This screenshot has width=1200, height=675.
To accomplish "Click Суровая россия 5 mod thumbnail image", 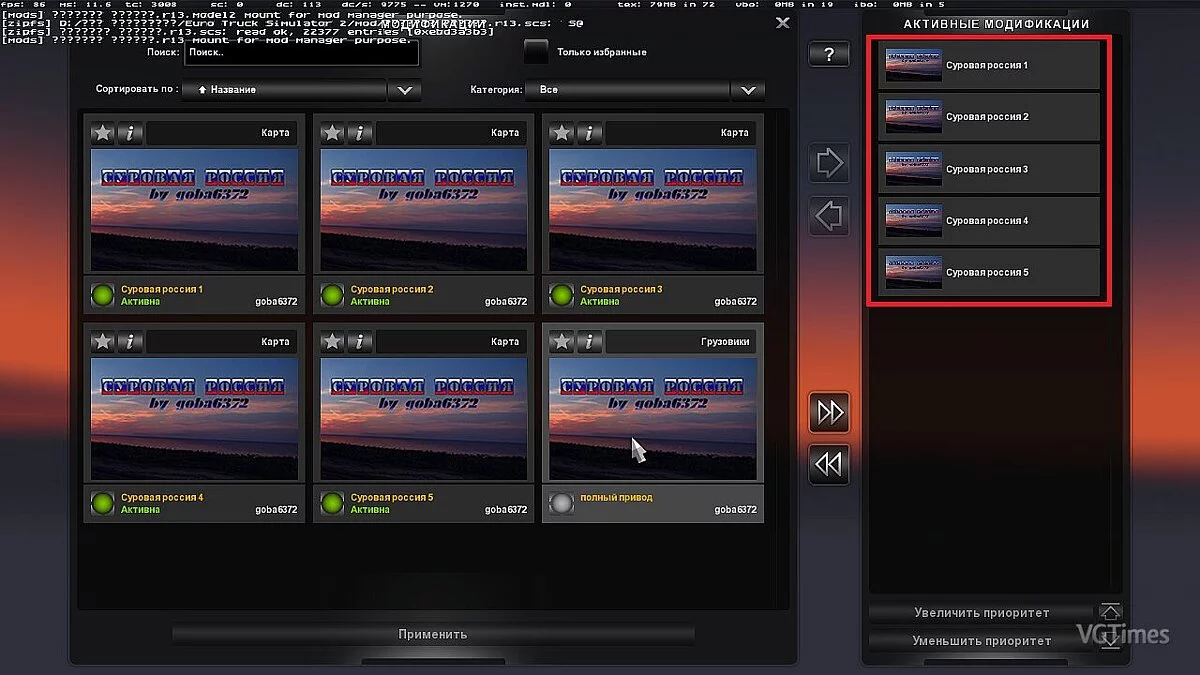I will point(423,418).
